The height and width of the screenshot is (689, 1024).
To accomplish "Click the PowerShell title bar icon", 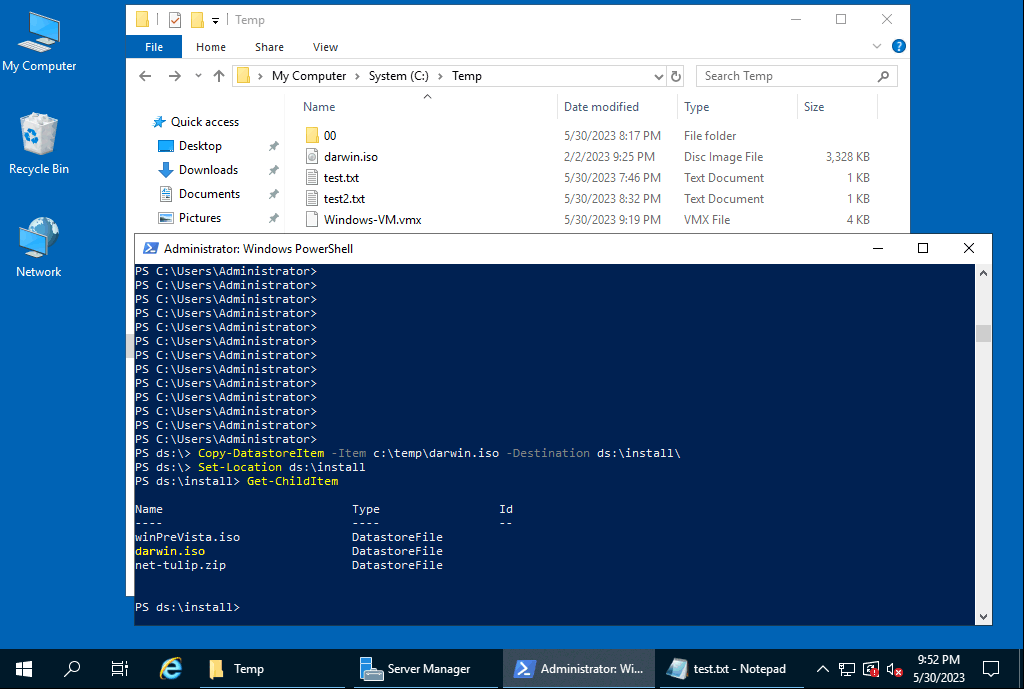I will (x=151, y=248).
